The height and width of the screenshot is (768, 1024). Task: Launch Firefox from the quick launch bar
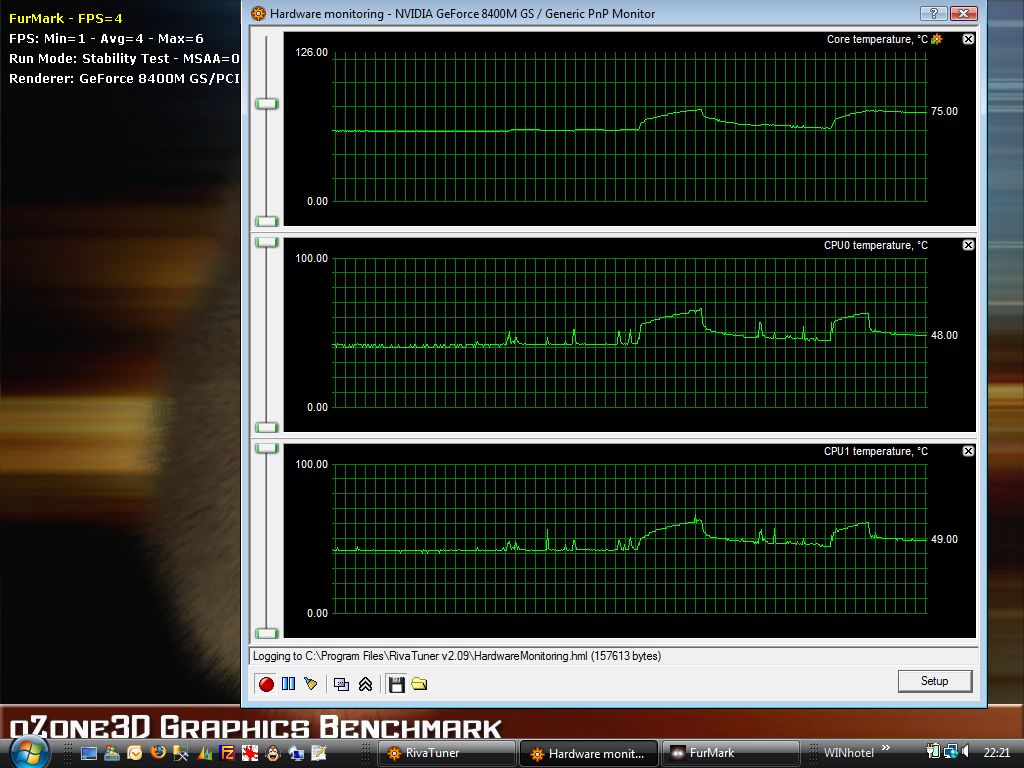point(158,752)
